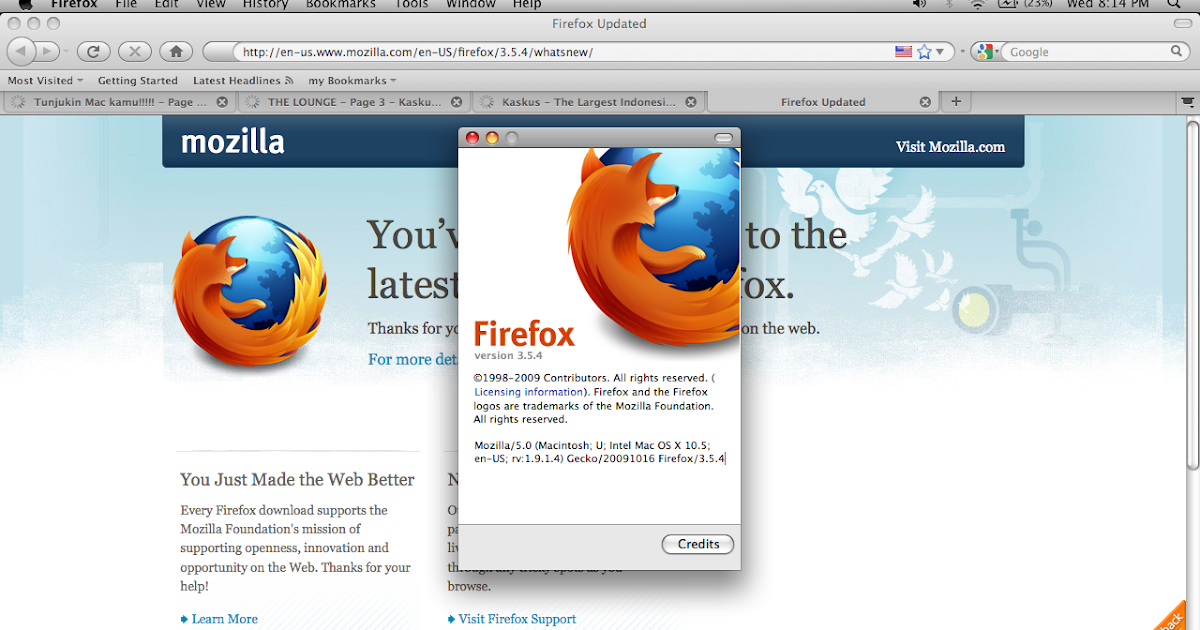Open the View menu
Viewport: 1200px width, 630px height.
click(211, 4)
